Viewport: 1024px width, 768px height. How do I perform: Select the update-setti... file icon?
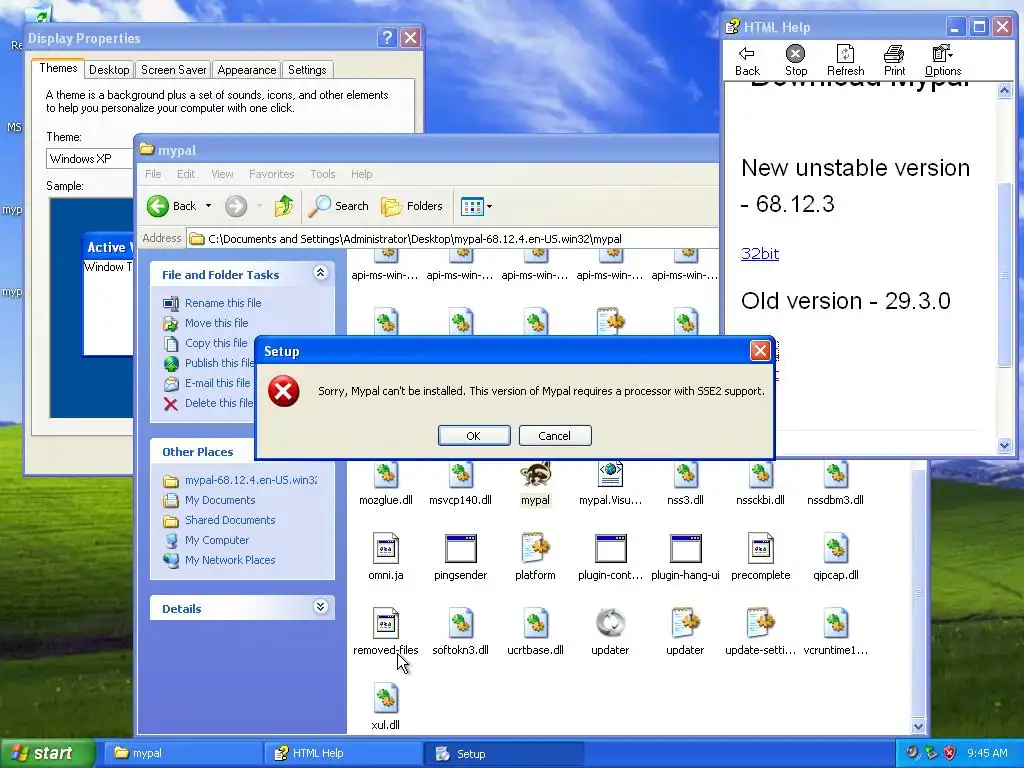760,623
